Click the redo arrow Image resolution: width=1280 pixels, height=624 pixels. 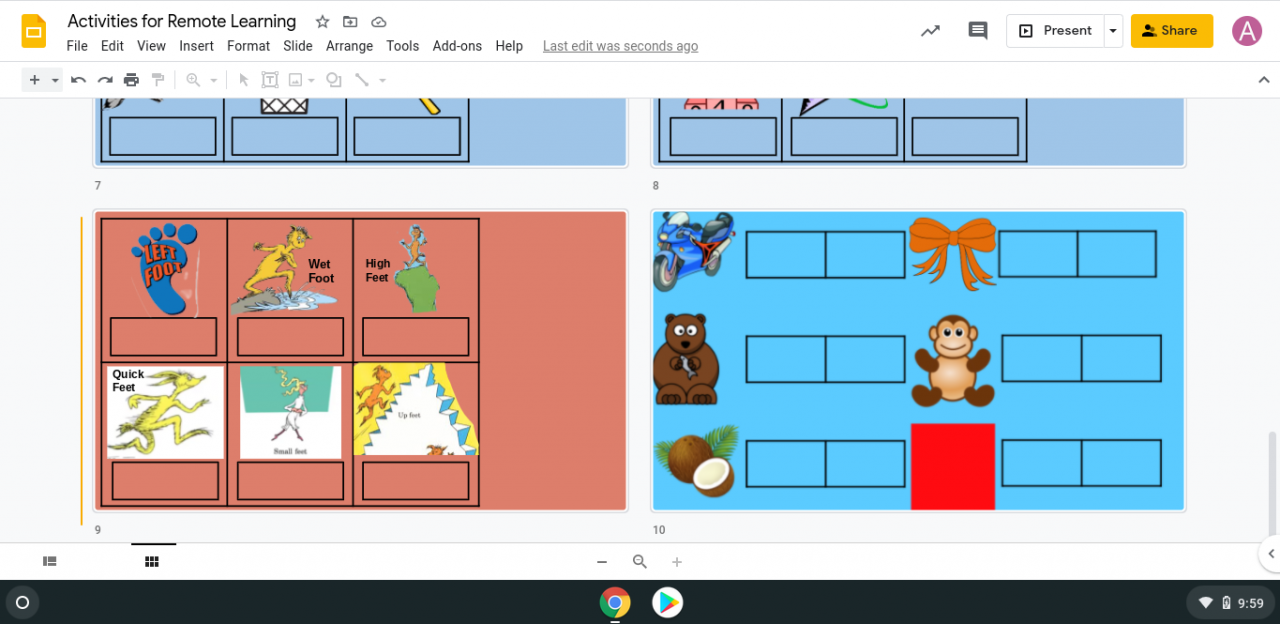coord(104,80)
